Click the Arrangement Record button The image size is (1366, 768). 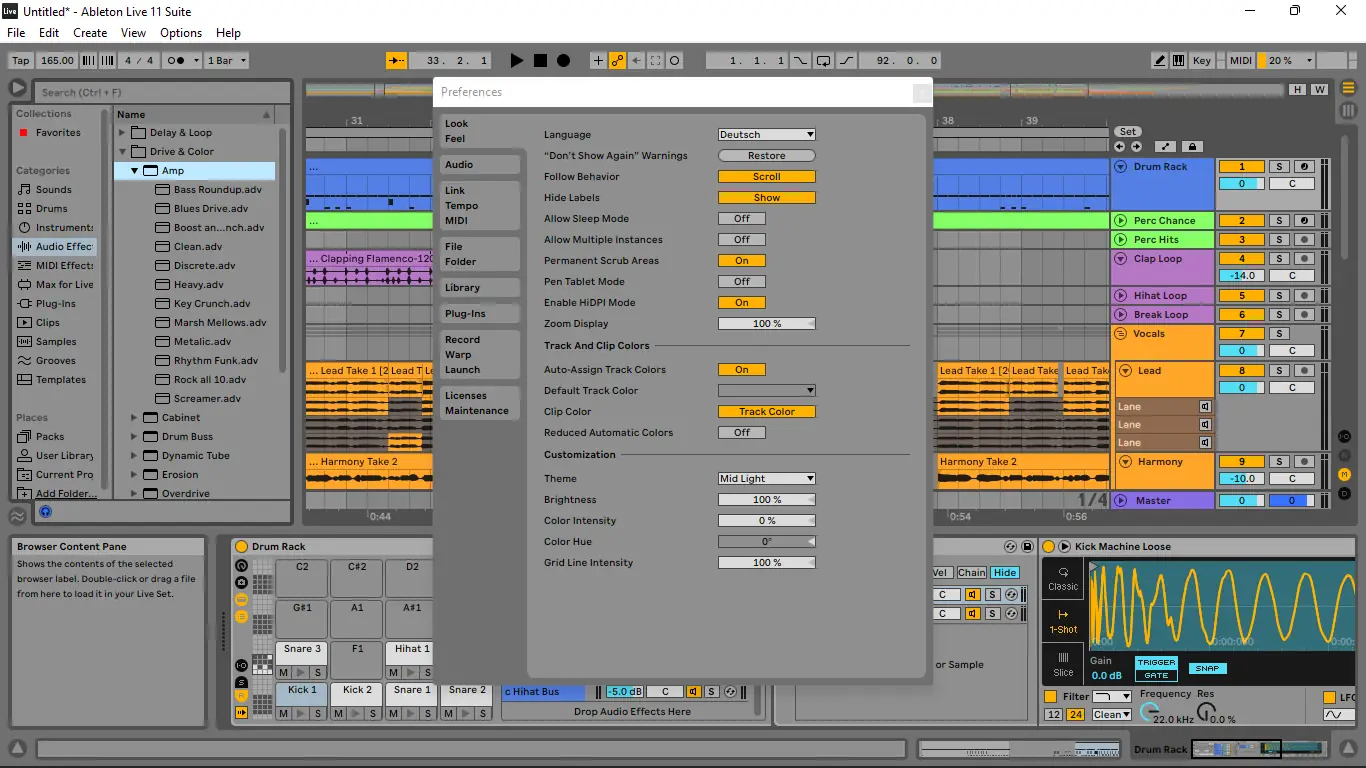564,61
